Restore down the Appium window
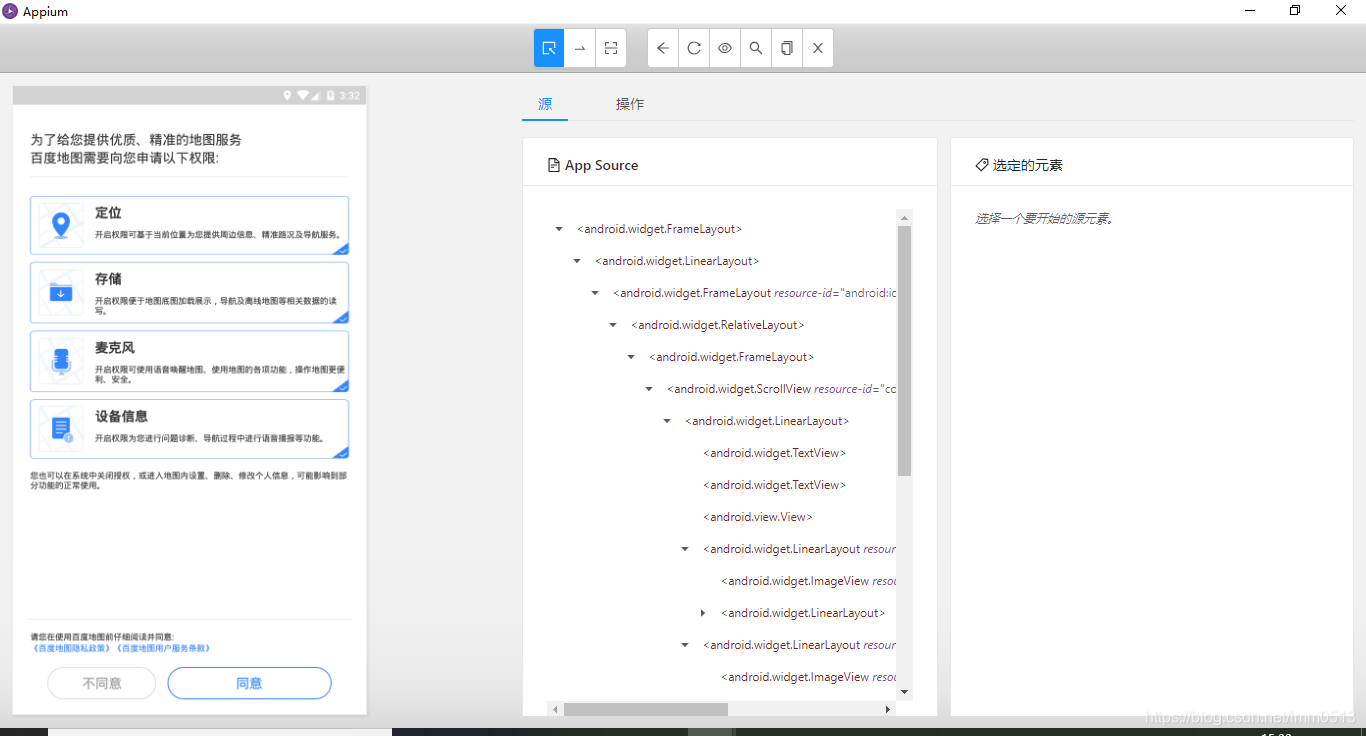The width and height of the screenshot is (1366, 736). [1295, 11]
